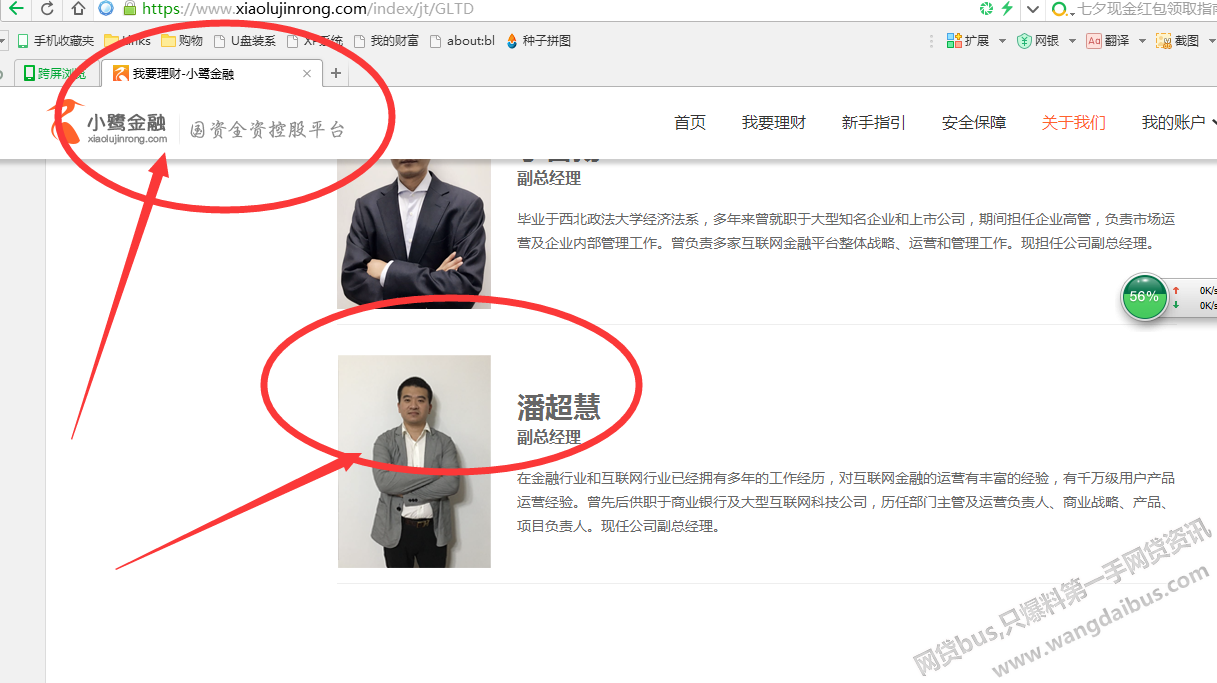
Task: Open 我要理财 in site navigation
Action: [x=774, y=123]
